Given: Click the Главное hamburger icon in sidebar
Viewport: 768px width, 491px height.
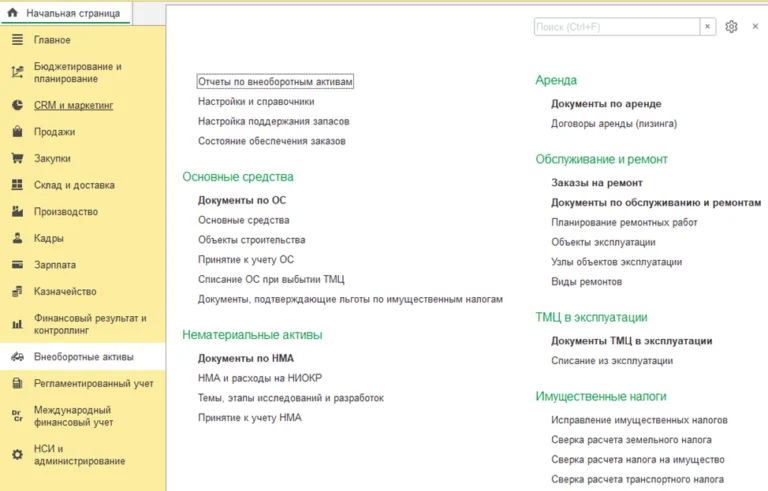Looking at the screenshot, I should (x=17, y=40).
